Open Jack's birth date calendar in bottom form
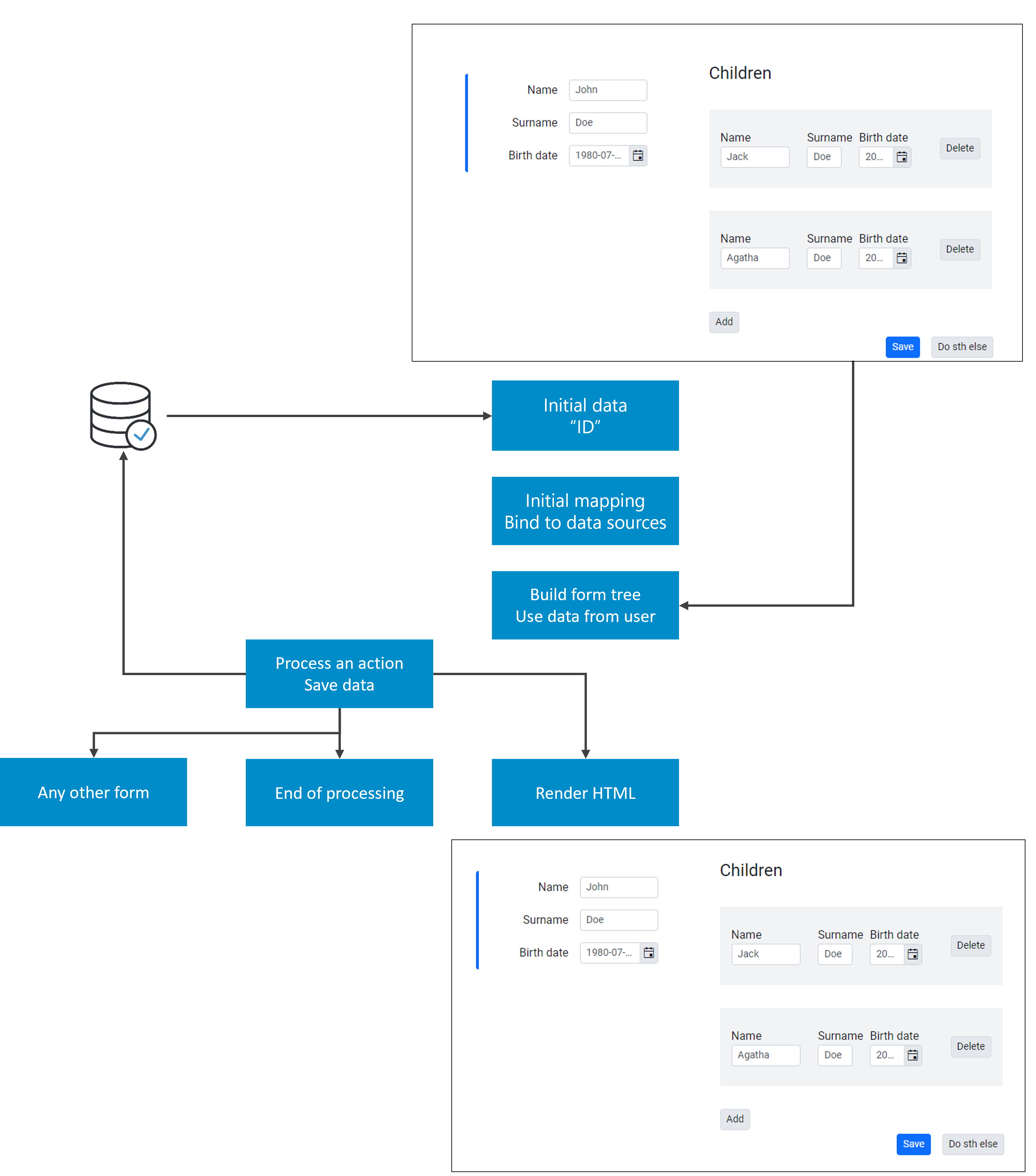 913,954
